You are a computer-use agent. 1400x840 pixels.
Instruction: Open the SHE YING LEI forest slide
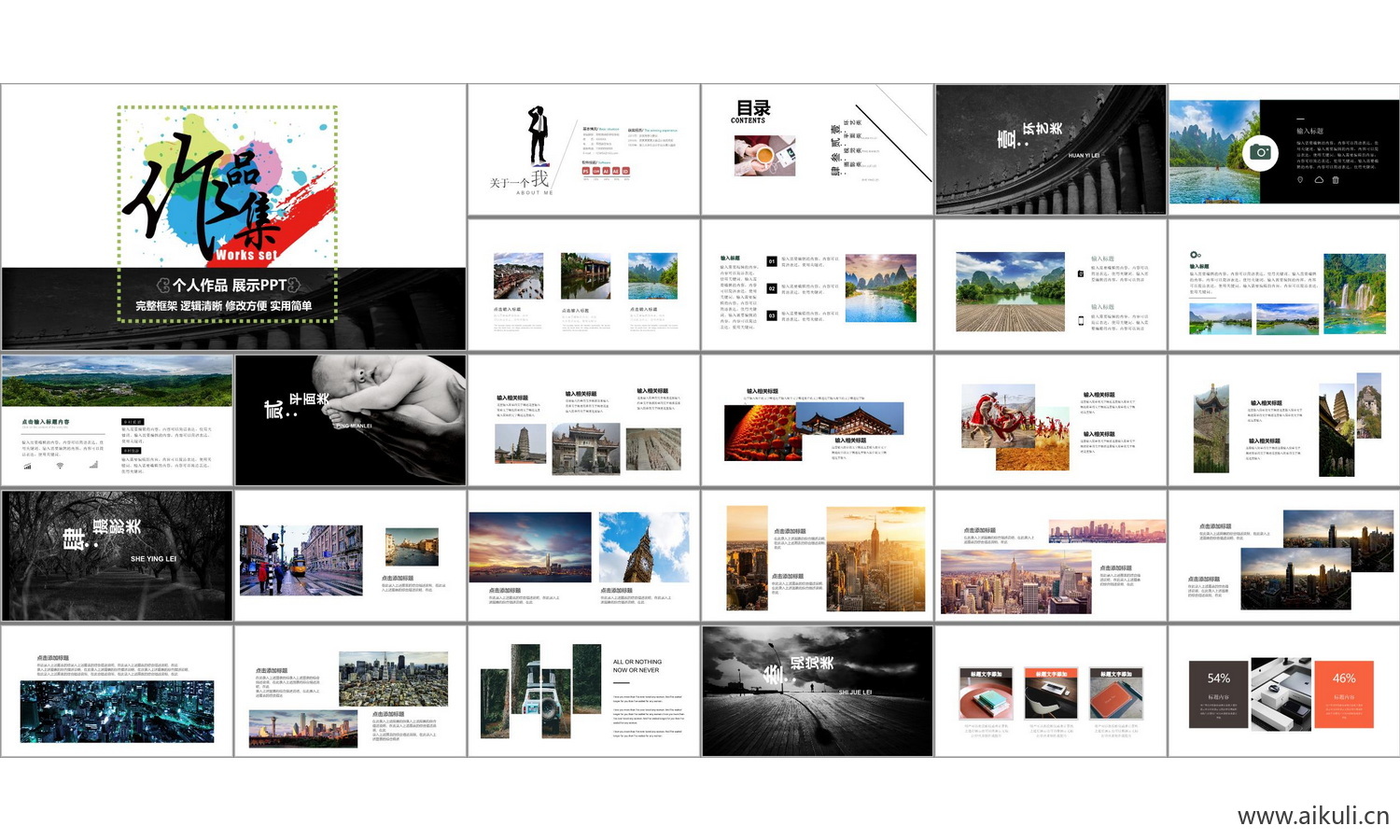[117, 555]
